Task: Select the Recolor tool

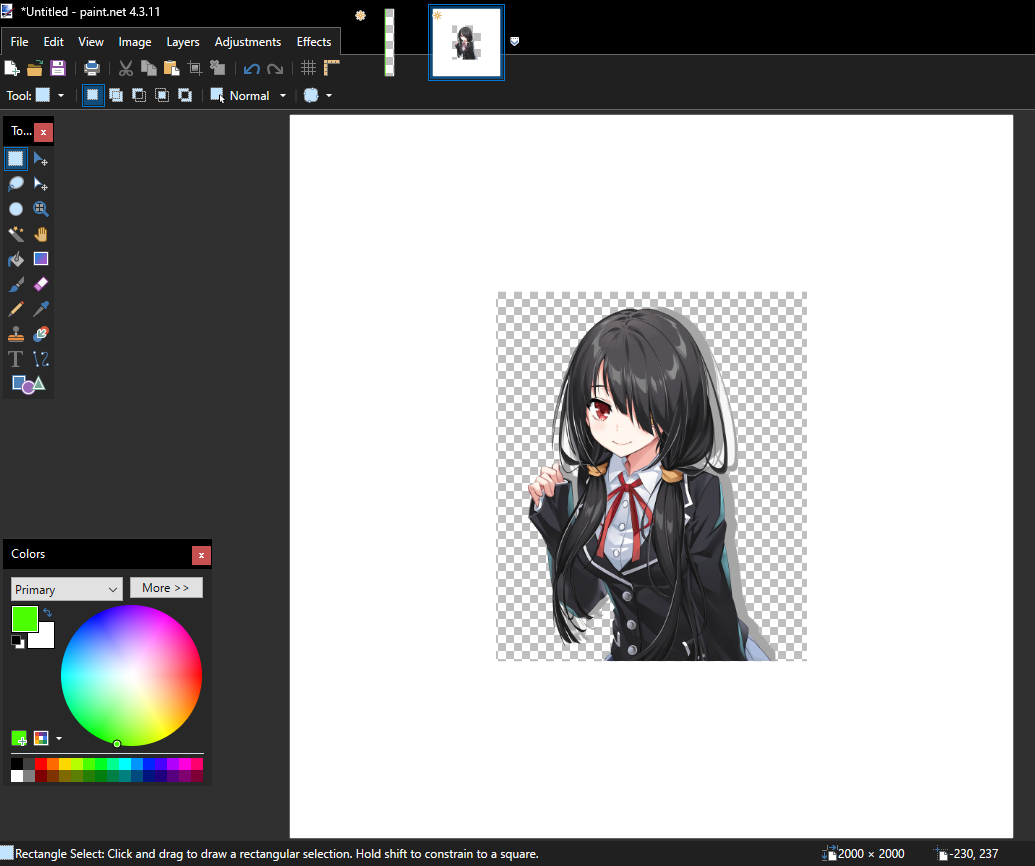Action: click(x=41, y=334)
